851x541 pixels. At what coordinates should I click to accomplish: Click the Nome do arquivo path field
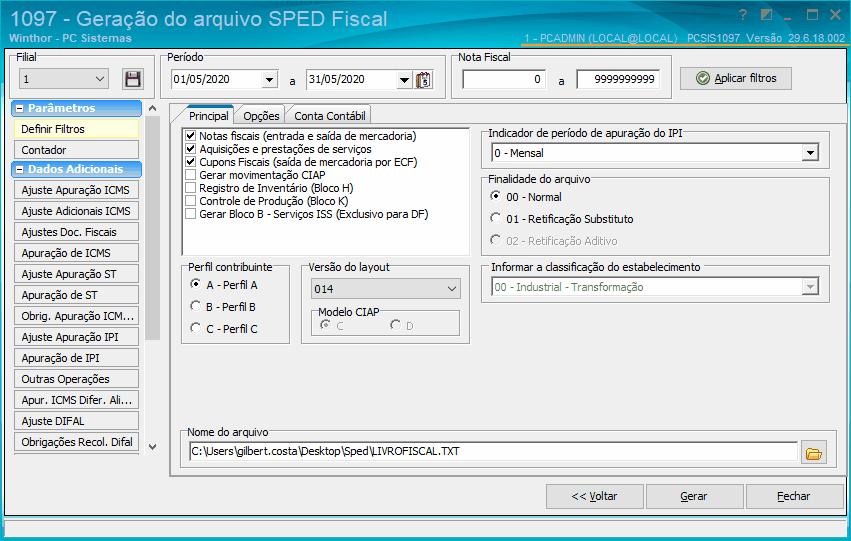493,451
